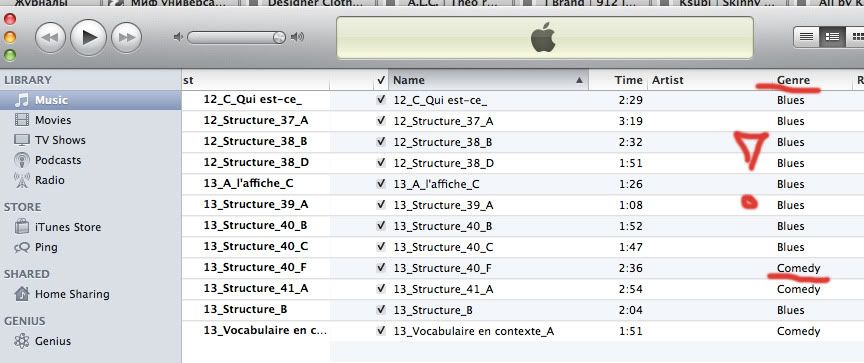This screenshot has height=363, width=864.
Task: Uncheck 12_Structure_38_D track
Action: pyautogui.click(x=380, y=163)
